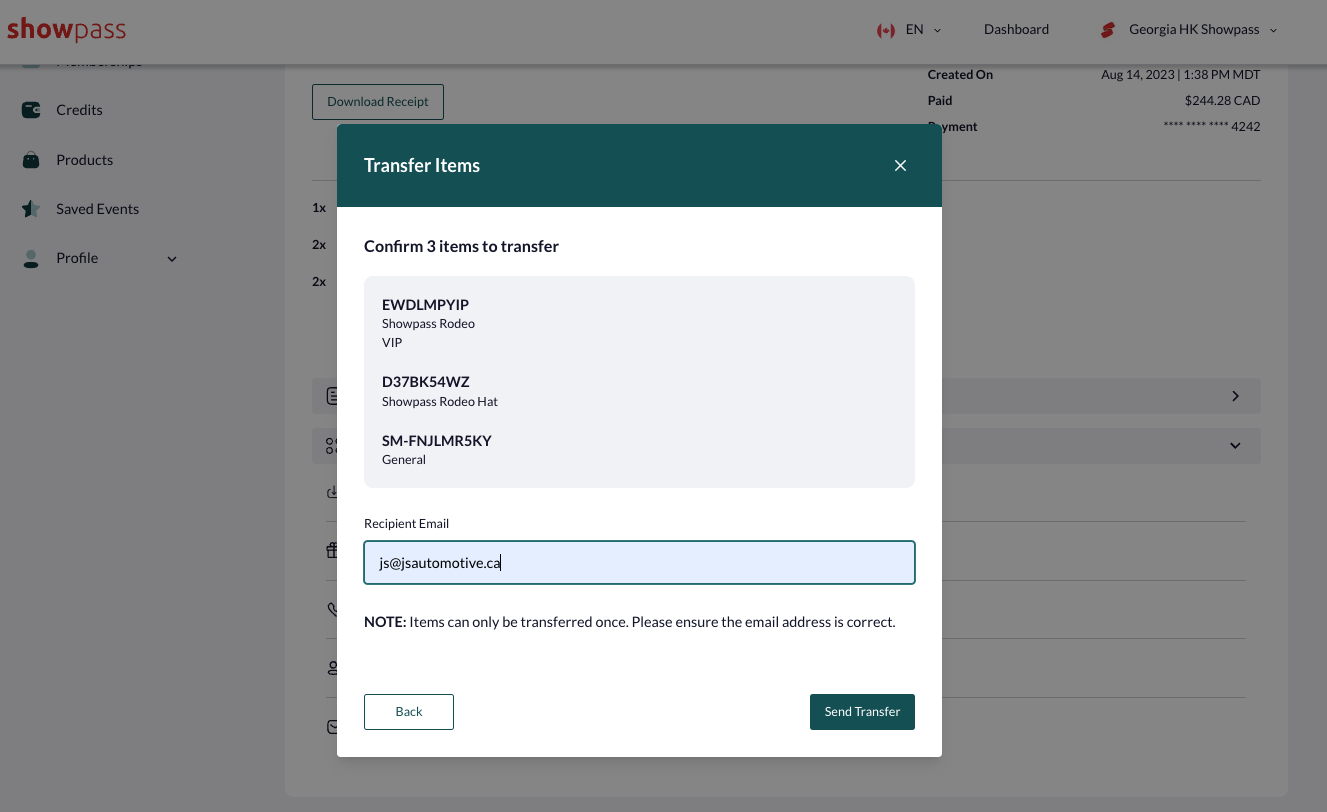Expand the Profile submenu chevron
The height and width of the screenshot is (812, 1327).
[172, 259]
